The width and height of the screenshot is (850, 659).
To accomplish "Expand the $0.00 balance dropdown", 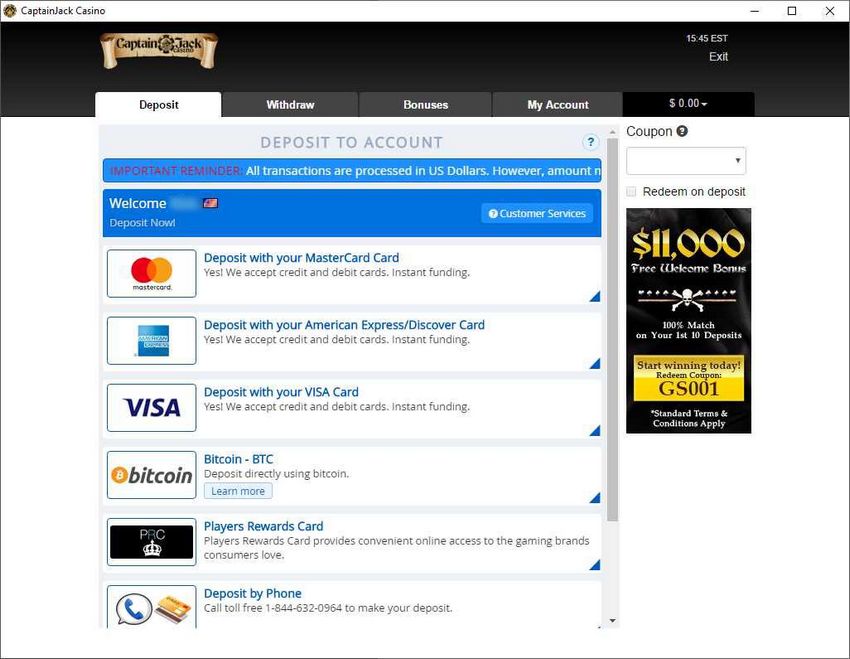I will (687, 103).
